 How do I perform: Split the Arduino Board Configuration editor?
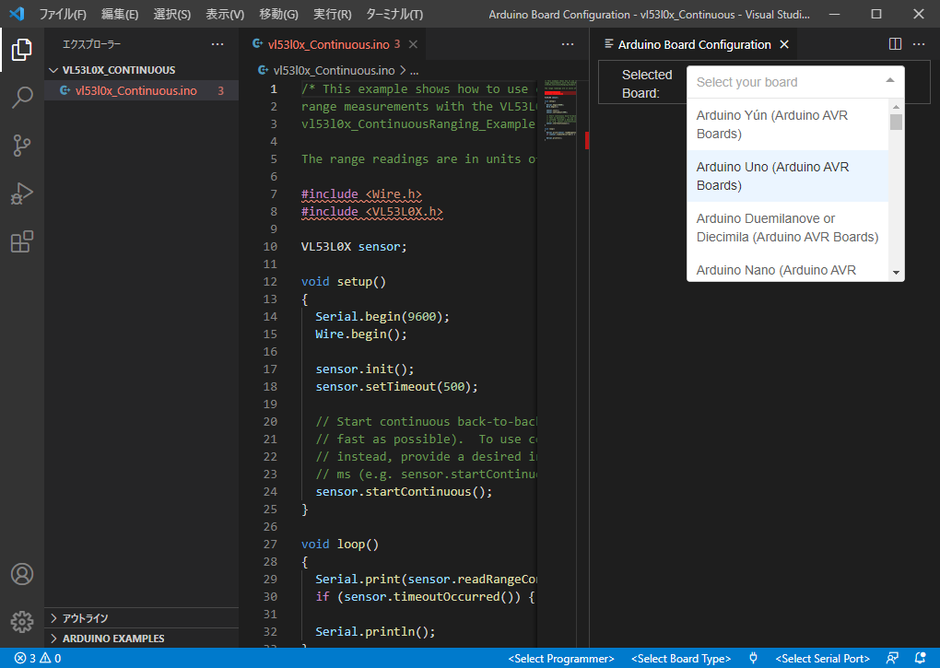894,44
